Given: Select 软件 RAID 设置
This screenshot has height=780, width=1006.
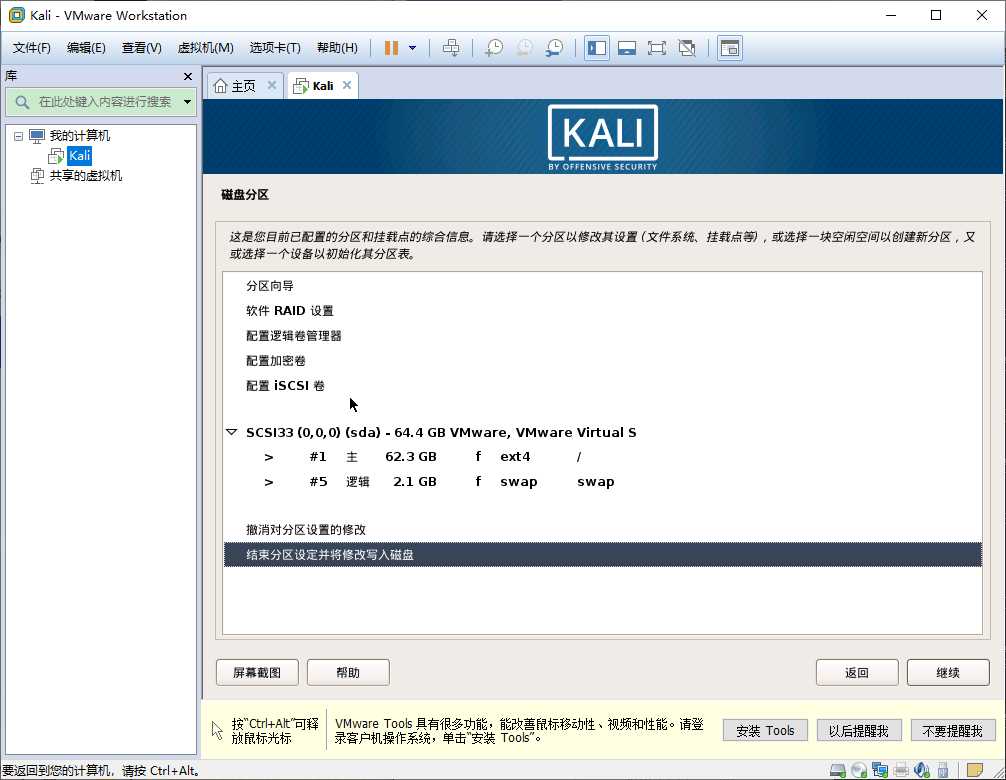Looking at the screenshot, I should click(x=602, y=311).
